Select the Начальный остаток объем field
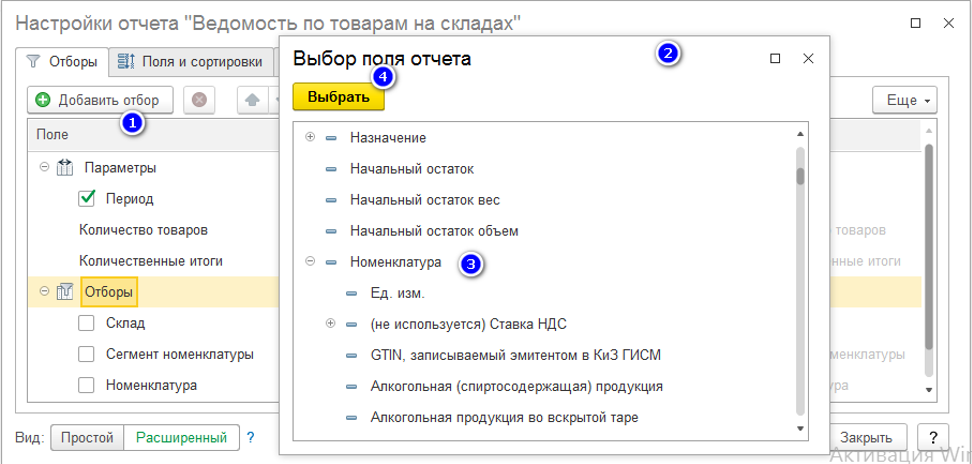The image size is (972, 464). (434, 231)
